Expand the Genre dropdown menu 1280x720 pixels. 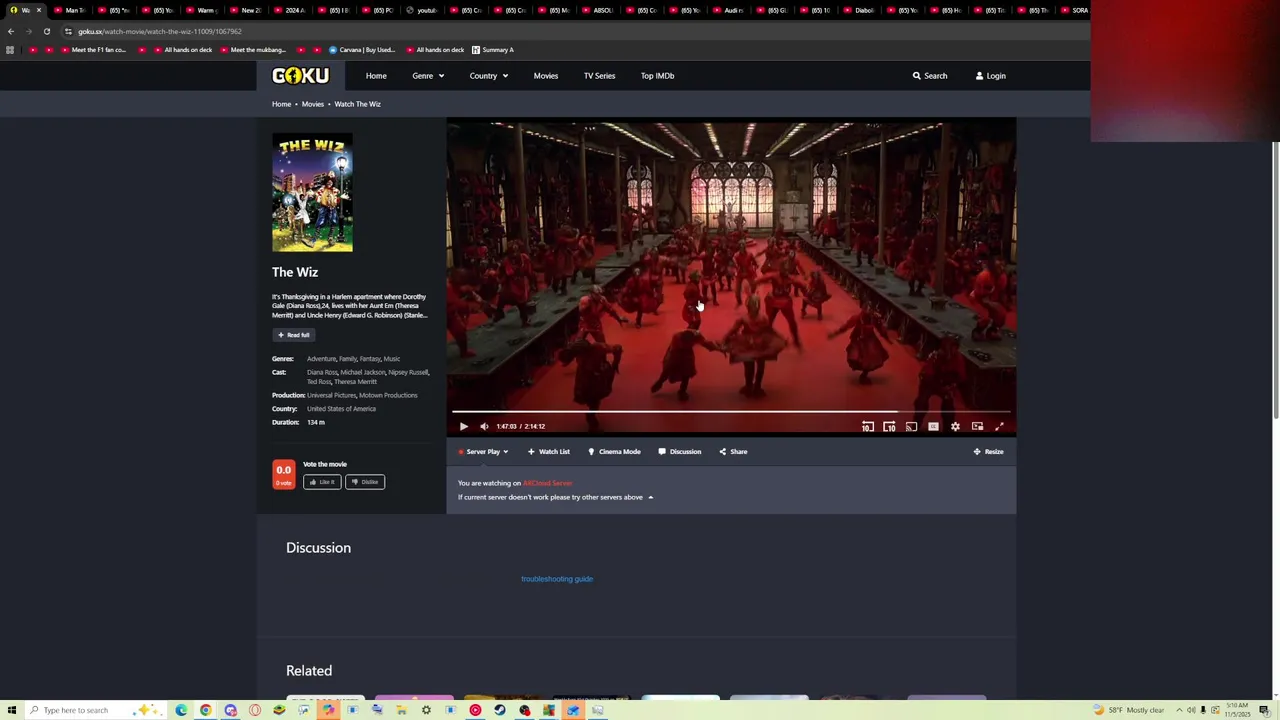428,75
